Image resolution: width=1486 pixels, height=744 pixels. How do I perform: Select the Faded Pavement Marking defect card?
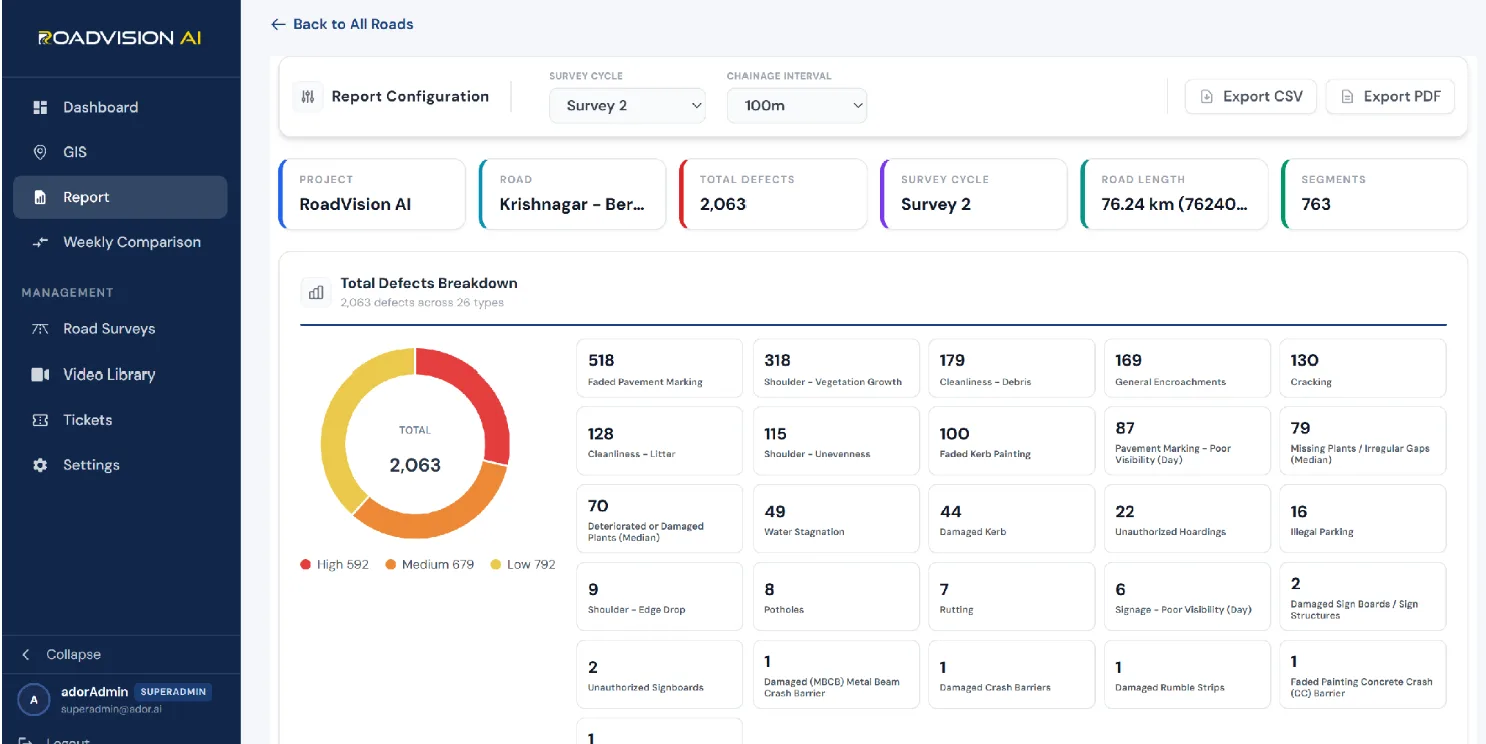point(660,368)
